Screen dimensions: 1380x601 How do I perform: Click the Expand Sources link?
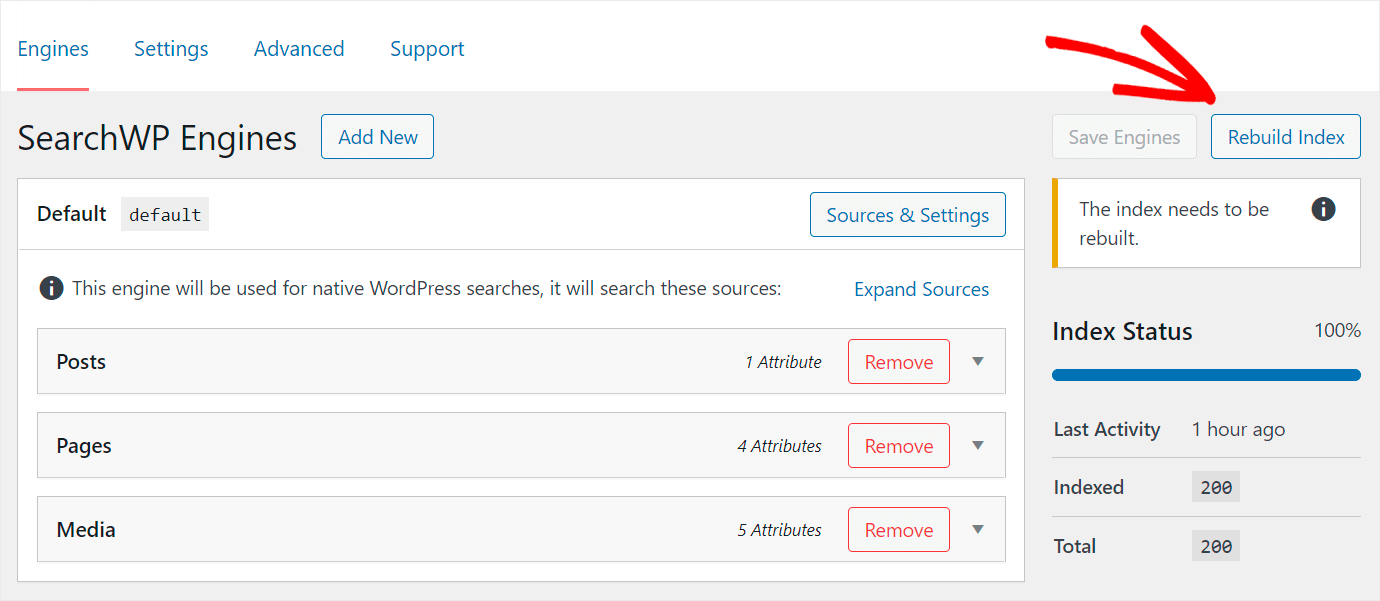click(921, 289)
